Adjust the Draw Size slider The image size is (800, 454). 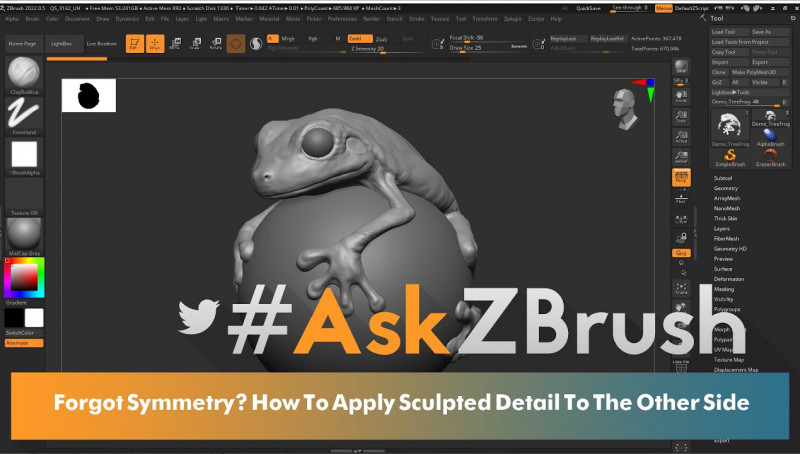pos(488,48)
